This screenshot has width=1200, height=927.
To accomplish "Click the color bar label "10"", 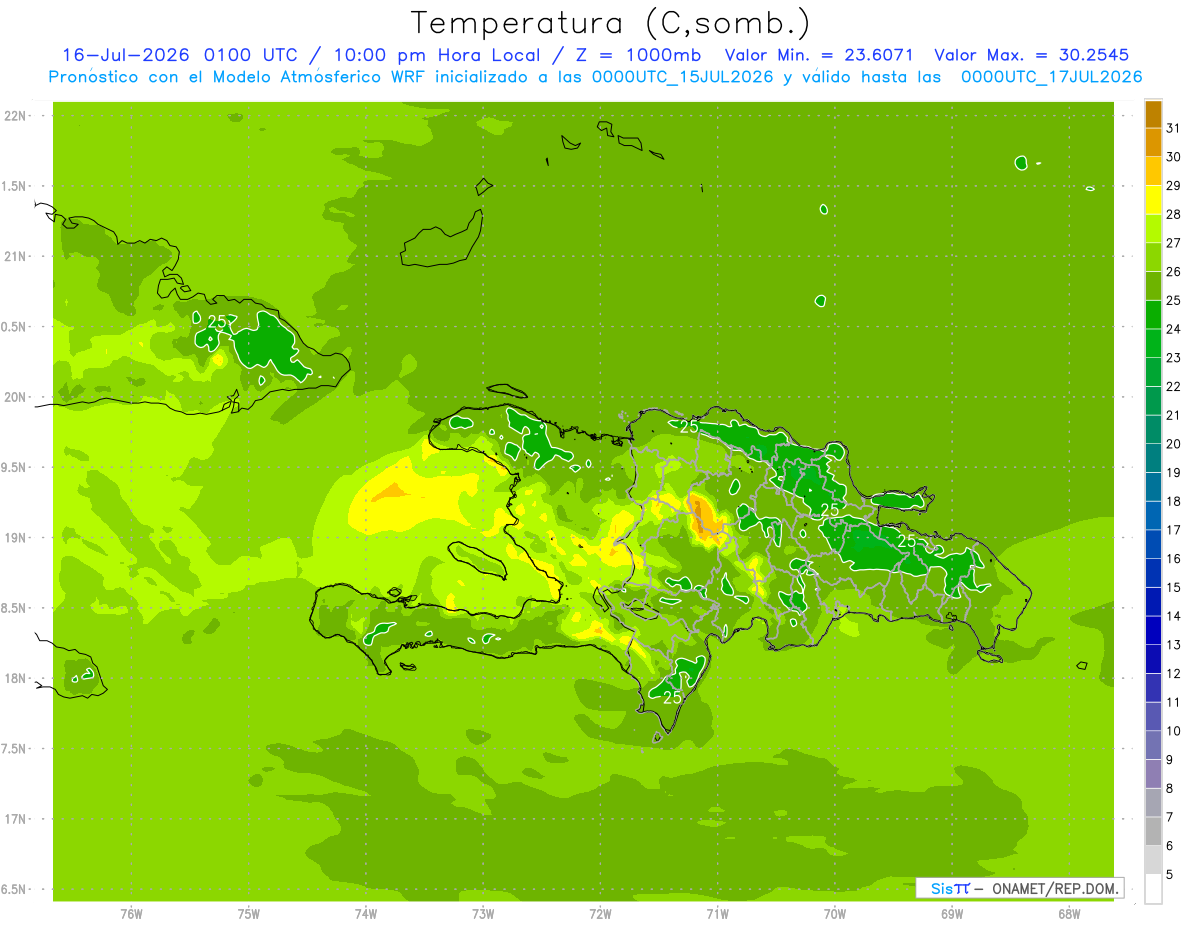I will [x=1173, y=731].
